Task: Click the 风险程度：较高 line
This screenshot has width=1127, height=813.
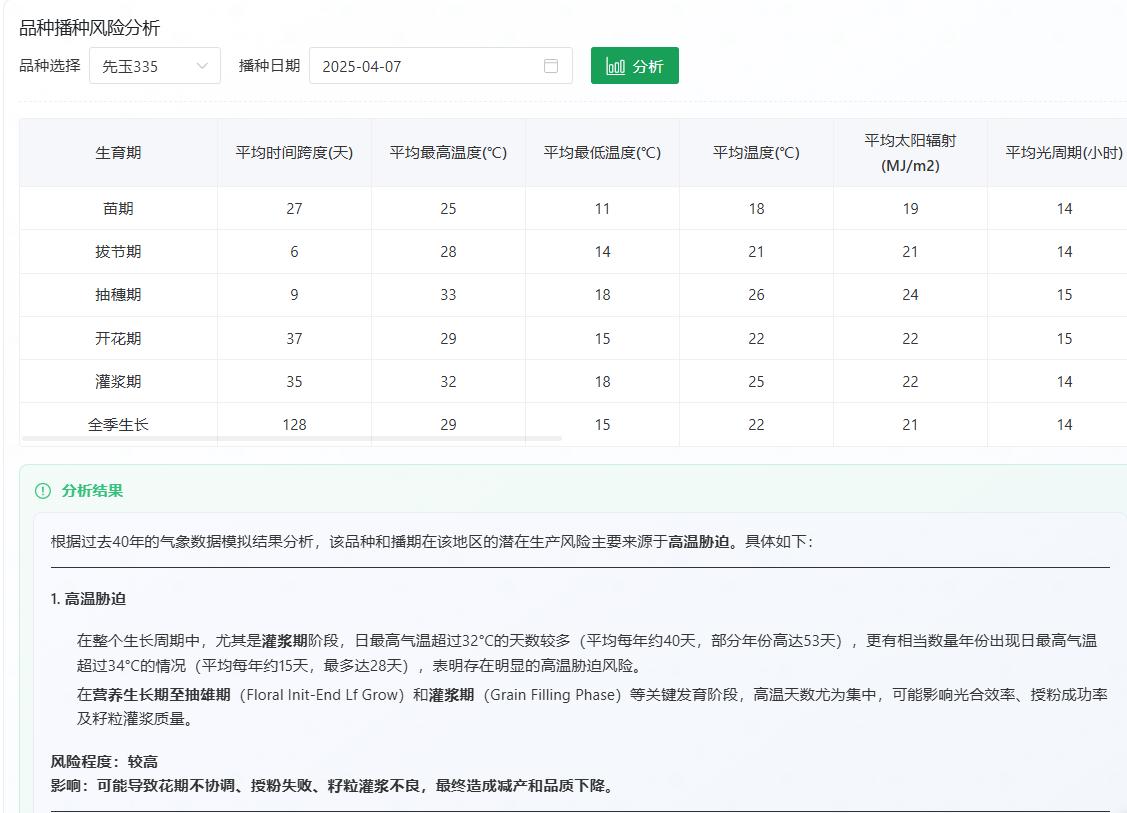Action: click(104, 761)
